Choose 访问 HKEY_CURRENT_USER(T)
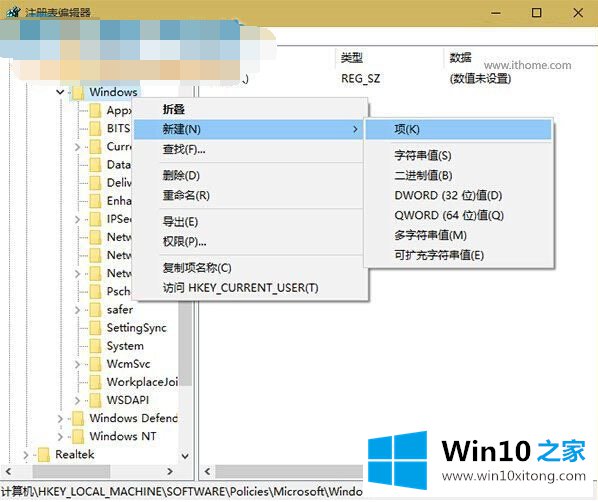Screen dimensions: 598x502 [x=248, y=288]
